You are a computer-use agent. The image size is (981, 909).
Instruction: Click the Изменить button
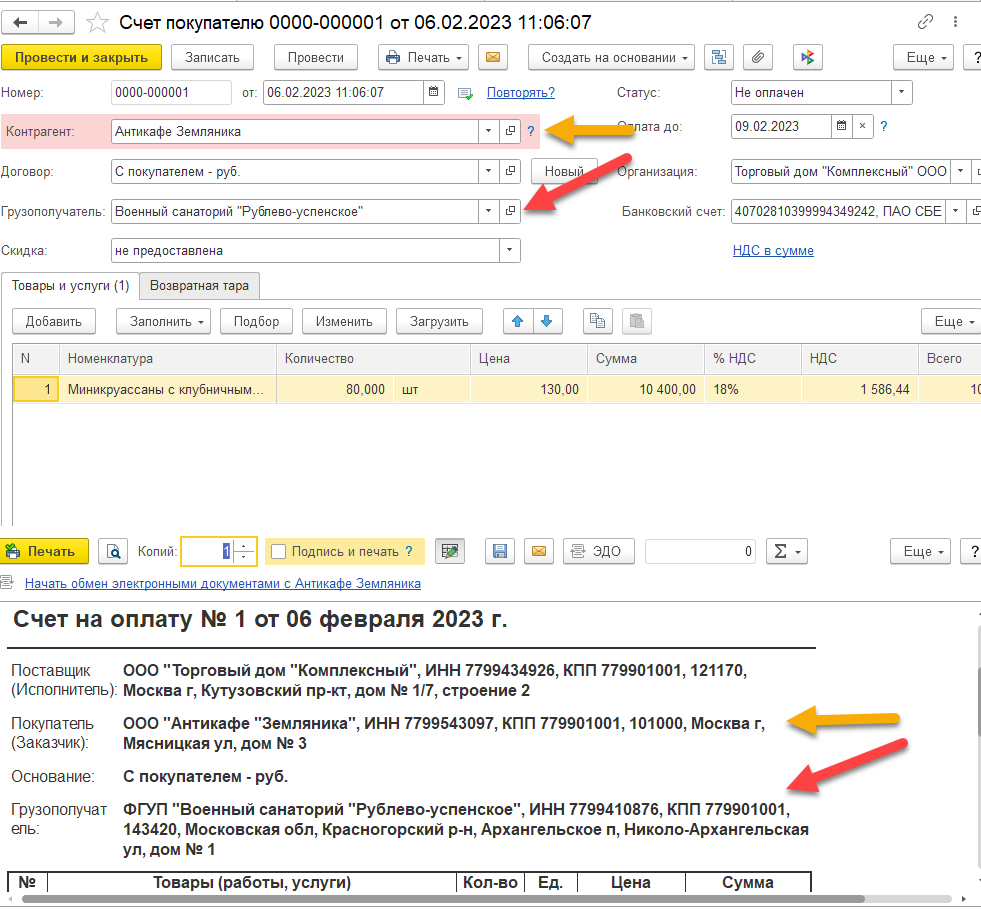click(344, 322)
